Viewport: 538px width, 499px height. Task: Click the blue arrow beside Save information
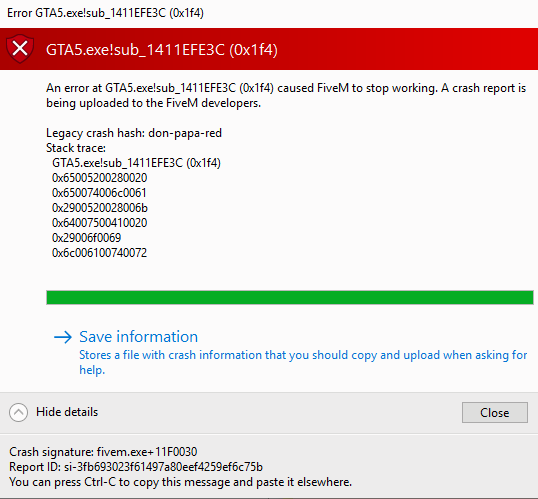(63, 337)
